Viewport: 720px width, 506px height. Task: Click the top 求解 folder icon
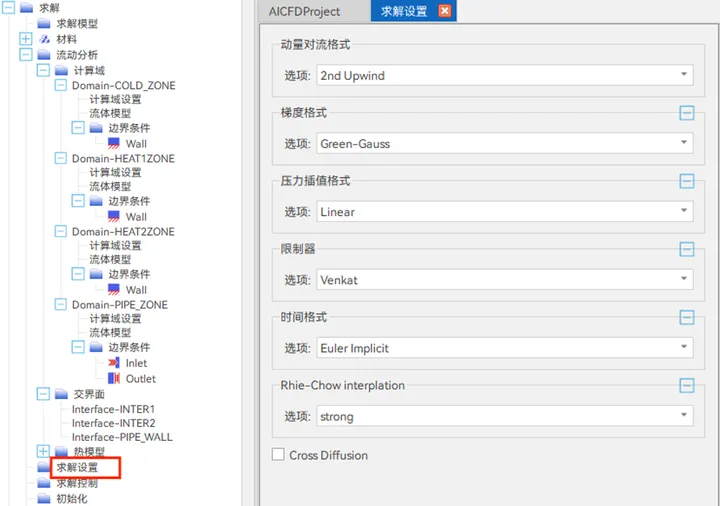(26, 8)
